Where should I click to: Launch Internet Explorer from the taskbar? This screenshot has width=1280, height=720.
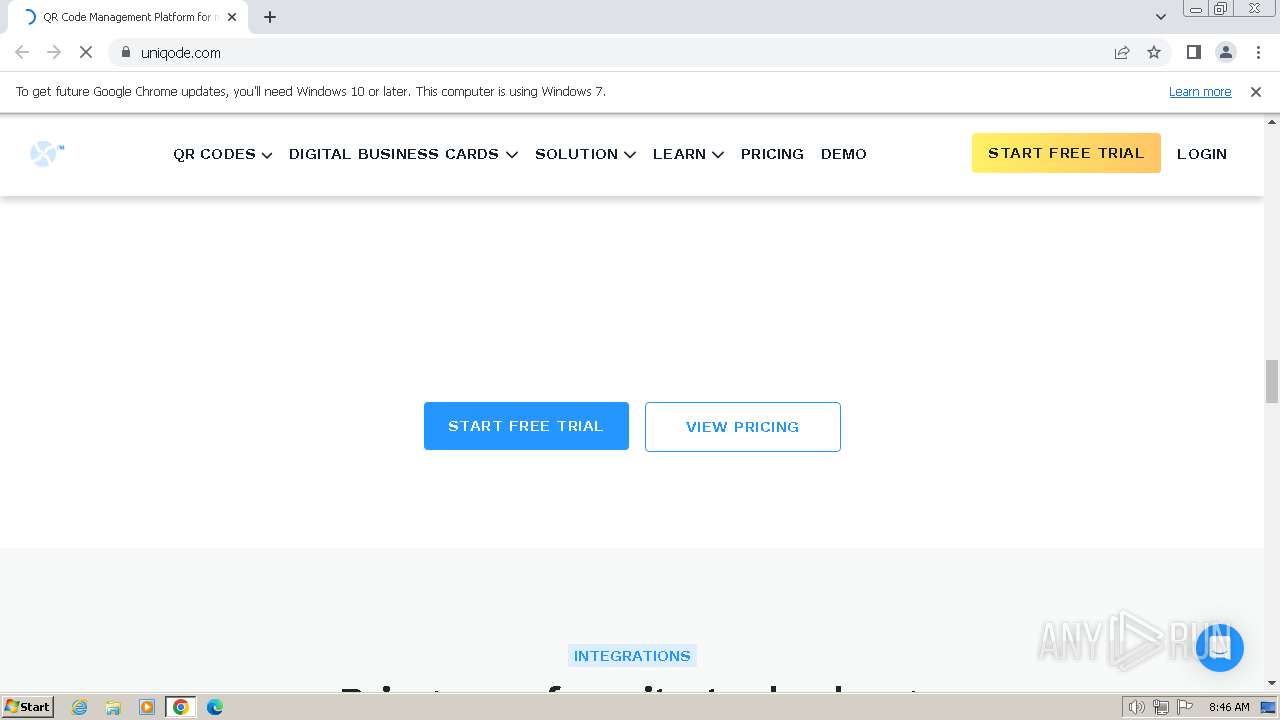[x=80, y=707]
